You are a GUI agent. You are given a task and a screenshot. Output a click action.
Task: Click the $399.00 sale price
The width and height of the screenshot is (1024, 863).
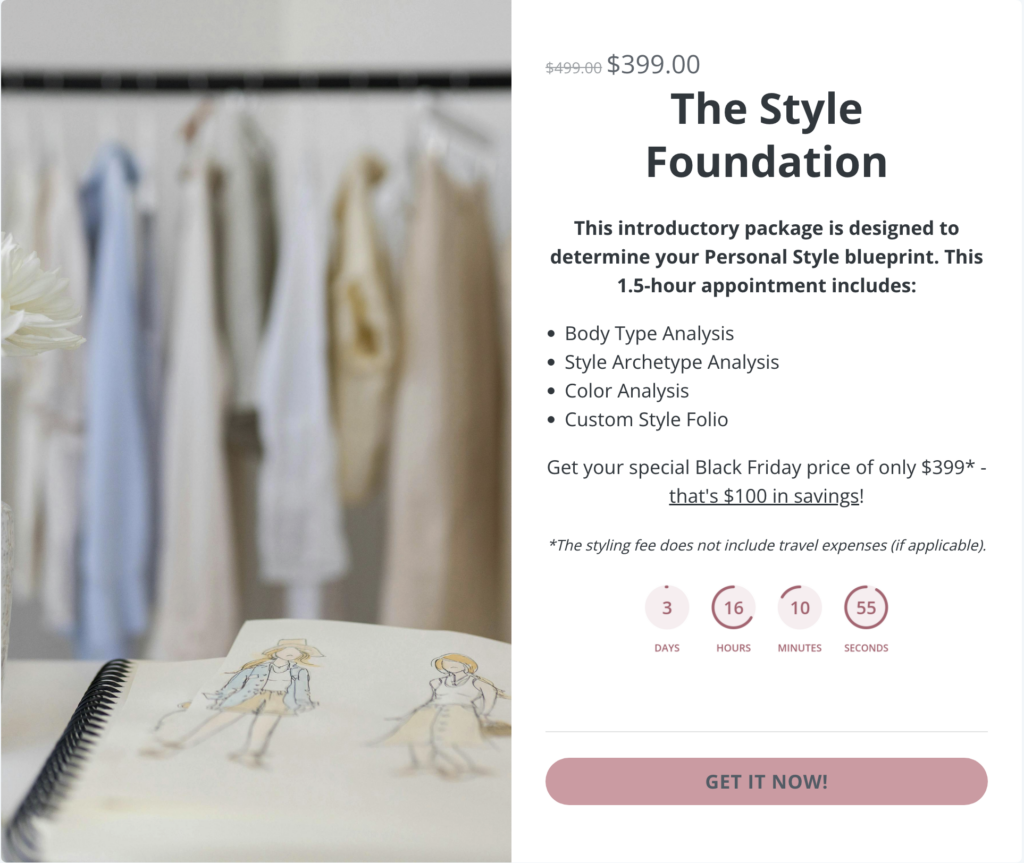pyautogui.click(x=653, y=64)
